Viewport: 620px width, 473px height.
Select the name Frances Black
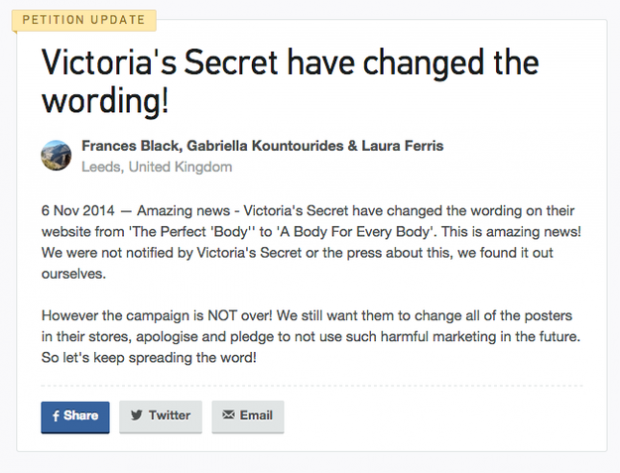tap(130, 146)
